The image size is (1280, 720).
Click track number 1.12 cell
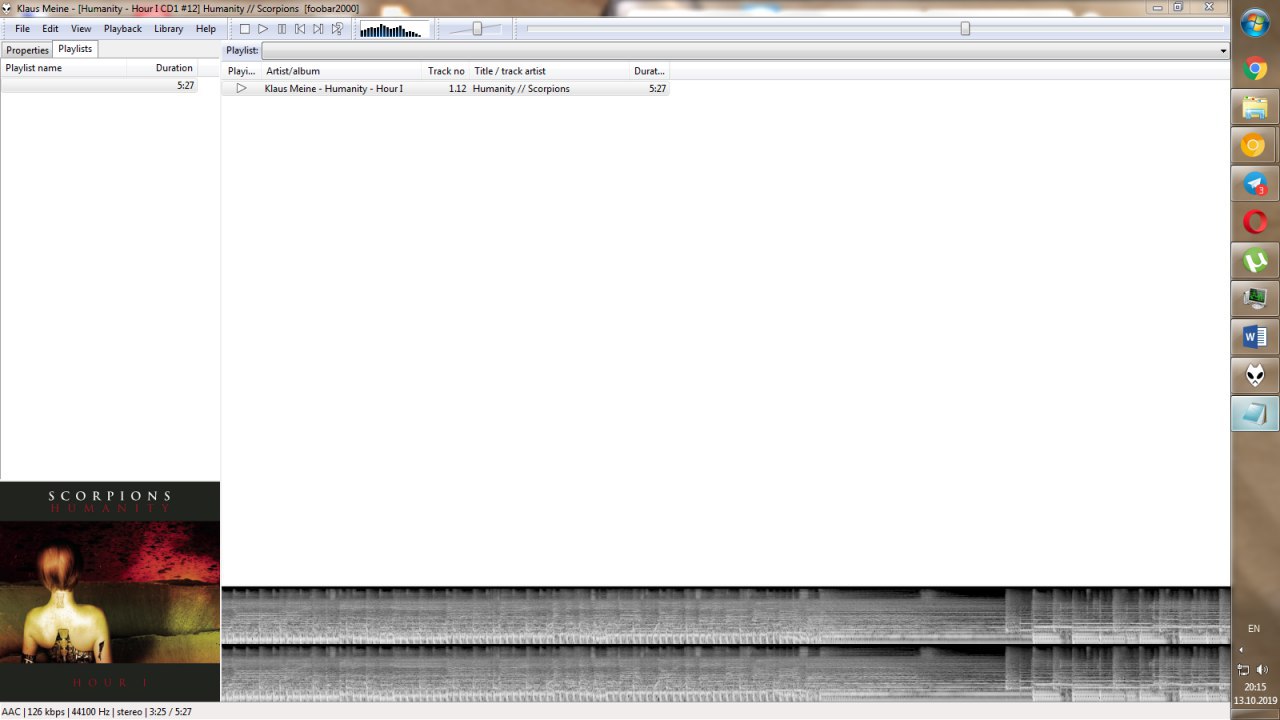point(457,89)
